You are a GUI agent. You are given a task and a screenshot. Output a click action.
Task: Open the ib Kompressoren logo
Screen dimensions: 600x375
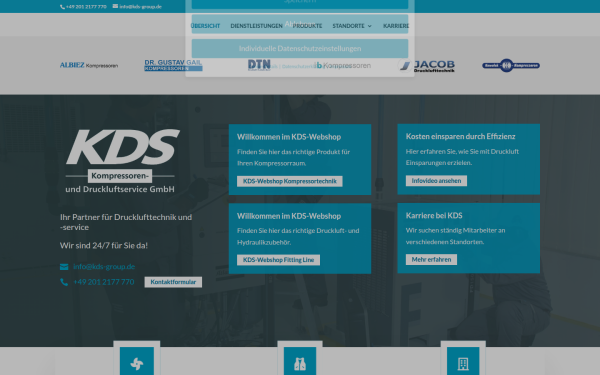click(342, 65)
